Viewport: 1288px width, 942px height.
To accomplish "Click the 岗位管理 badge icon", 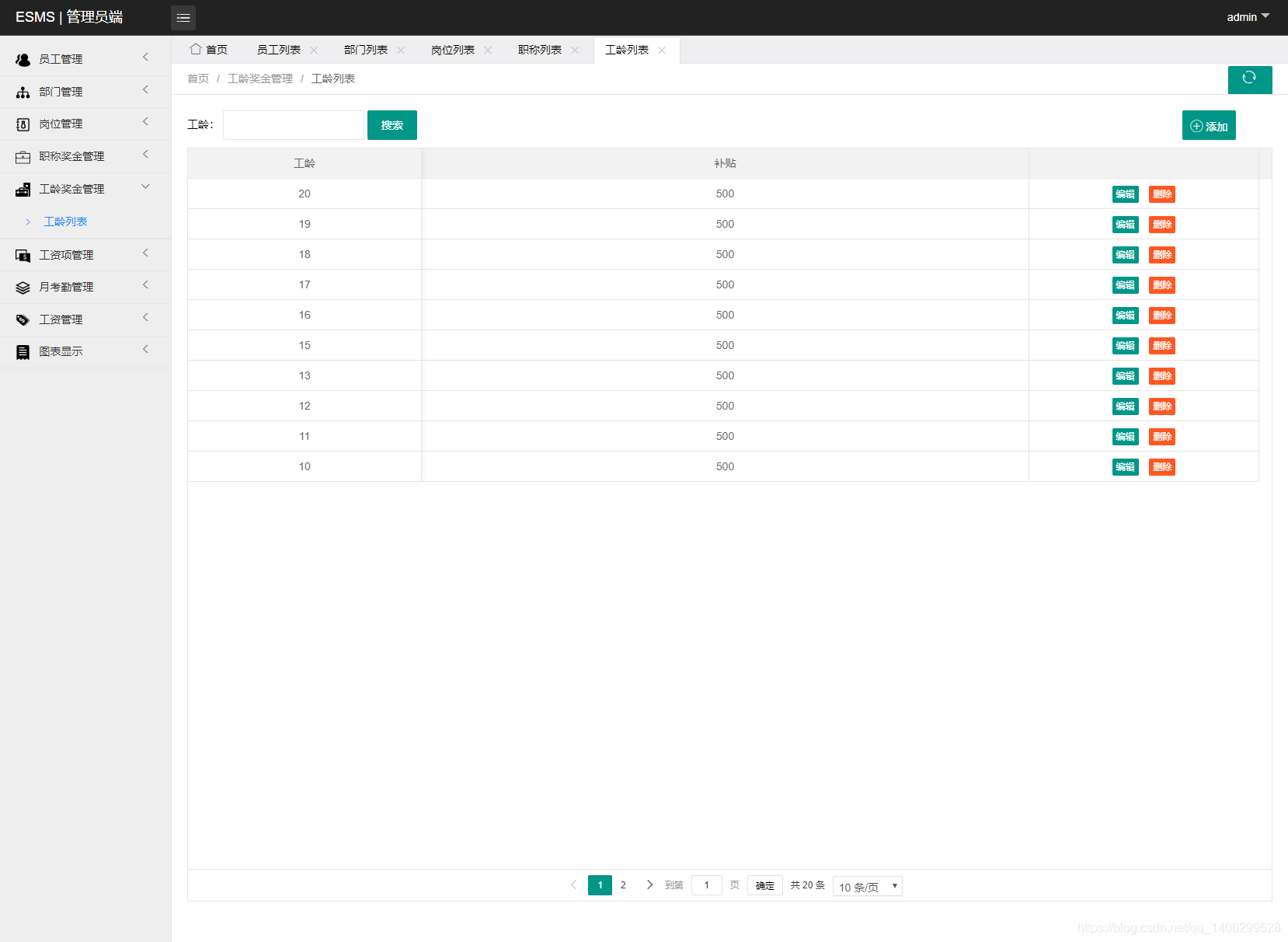I will (23, 124).
